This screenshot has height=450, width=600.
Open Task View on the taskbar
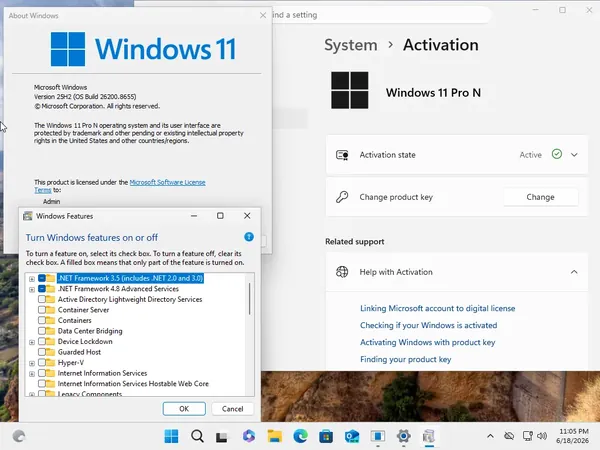222,436
